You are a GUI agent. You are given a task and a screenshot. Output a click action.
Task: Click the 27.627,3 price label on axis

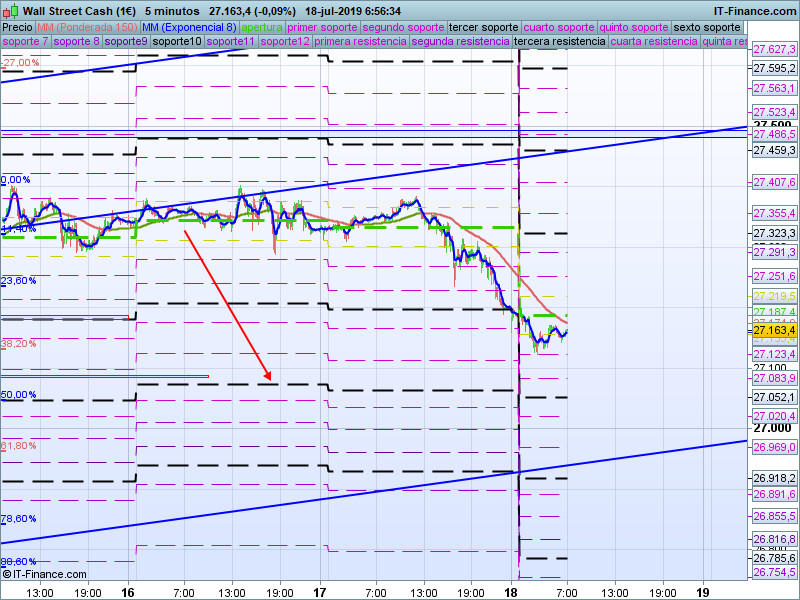773,49
